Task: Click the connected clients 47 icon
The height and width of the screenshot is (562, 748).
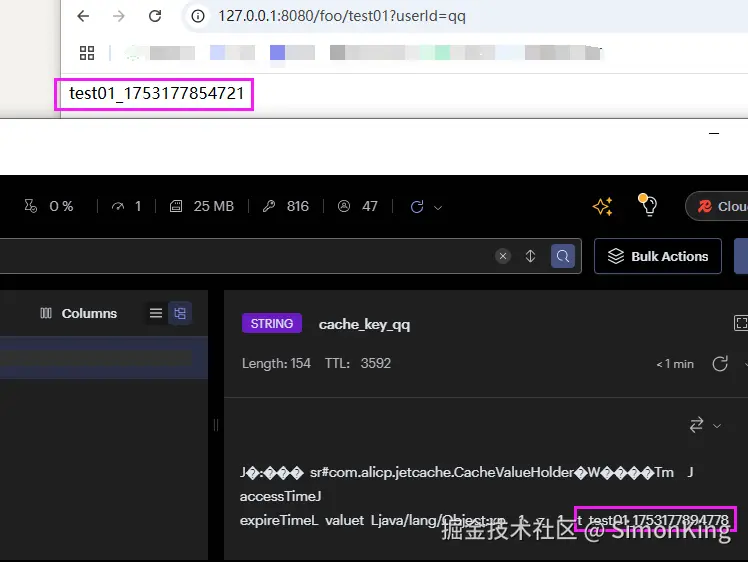Action: pos(344,206)
